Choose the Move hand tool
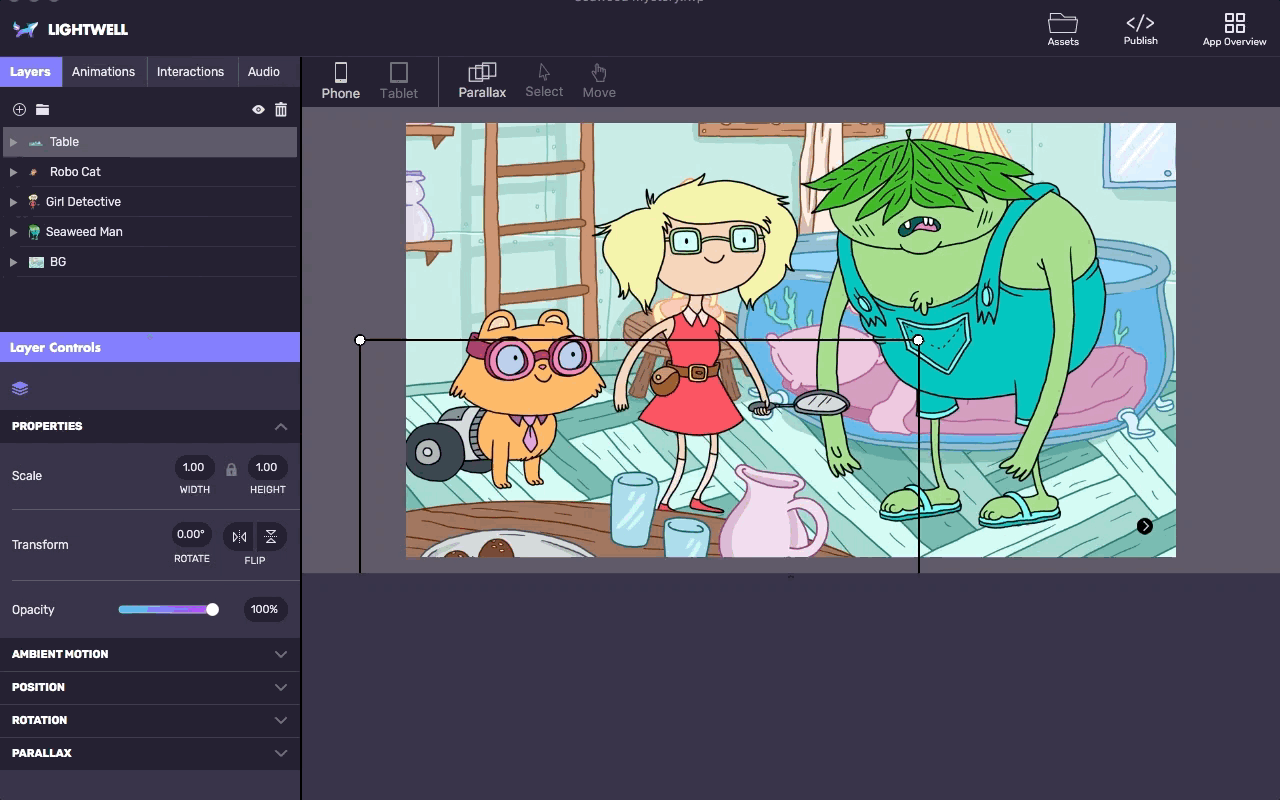Image resolution: width=1280 pixels, height=800 pixels. 599,81
